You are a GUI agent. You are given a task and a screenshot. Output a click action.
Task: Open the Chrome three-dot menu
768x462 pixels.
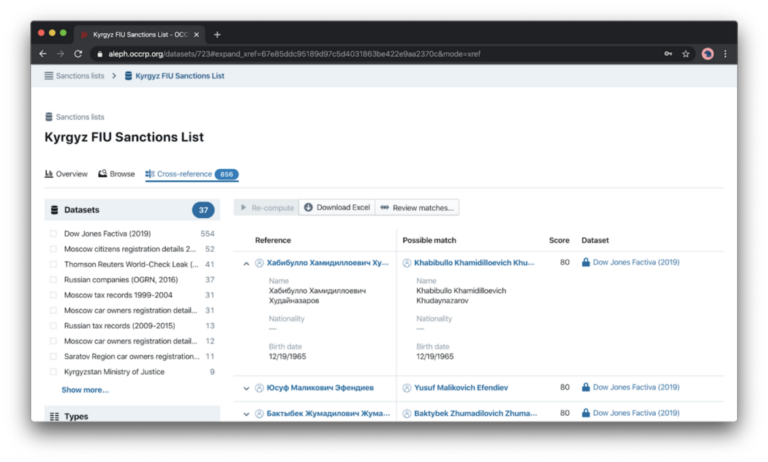coord(725,54)
